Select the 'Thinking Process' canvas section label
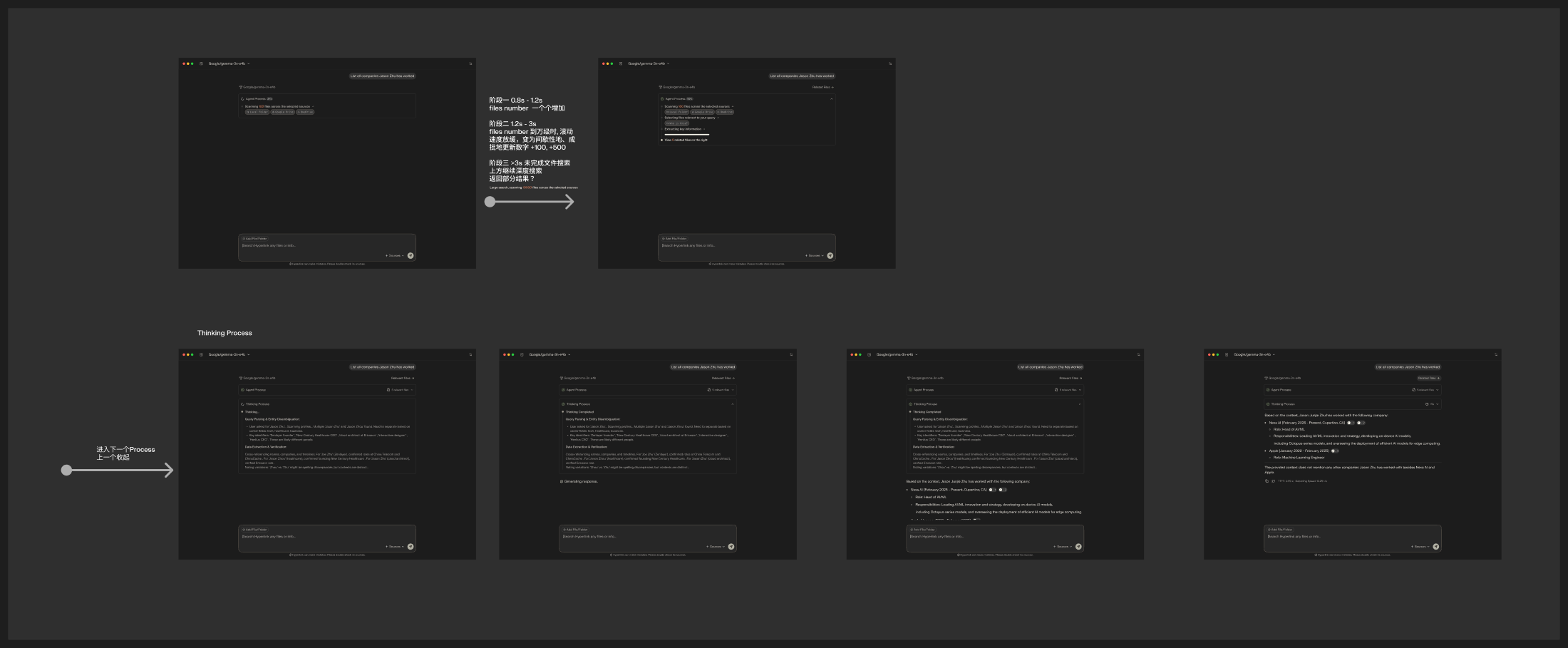1568x648 pixels. point(225,333)
